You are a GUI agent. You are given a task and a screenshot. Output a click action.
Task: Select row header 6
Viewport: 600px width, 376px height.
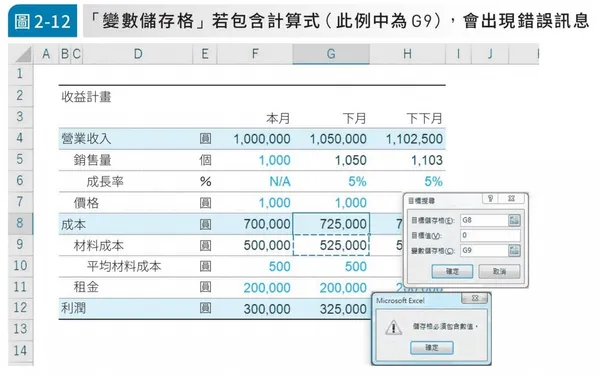pyautogui.click(x=20, y=180)
